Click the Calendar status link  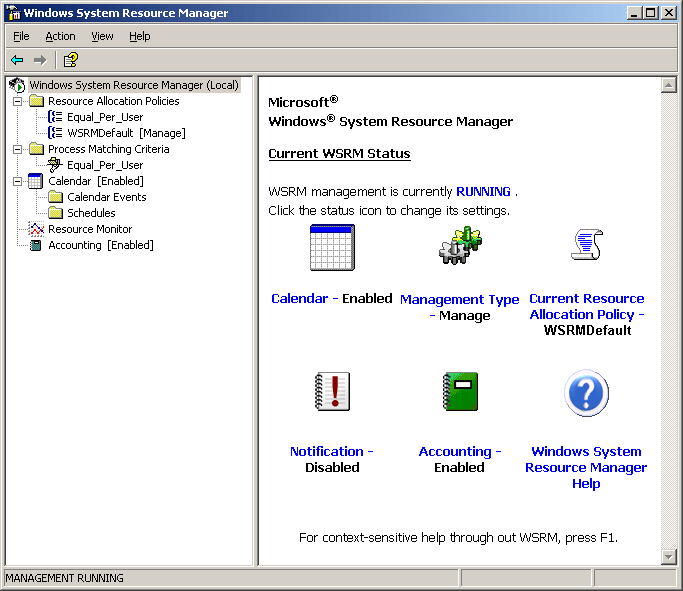point(299,298)
